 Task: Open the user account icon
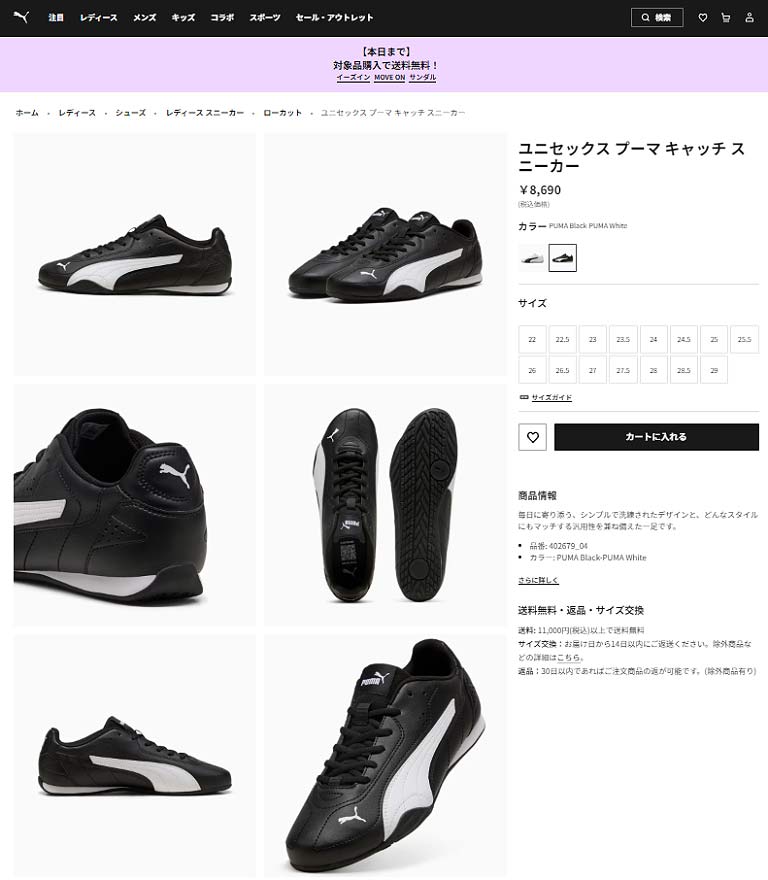[749, 18]
